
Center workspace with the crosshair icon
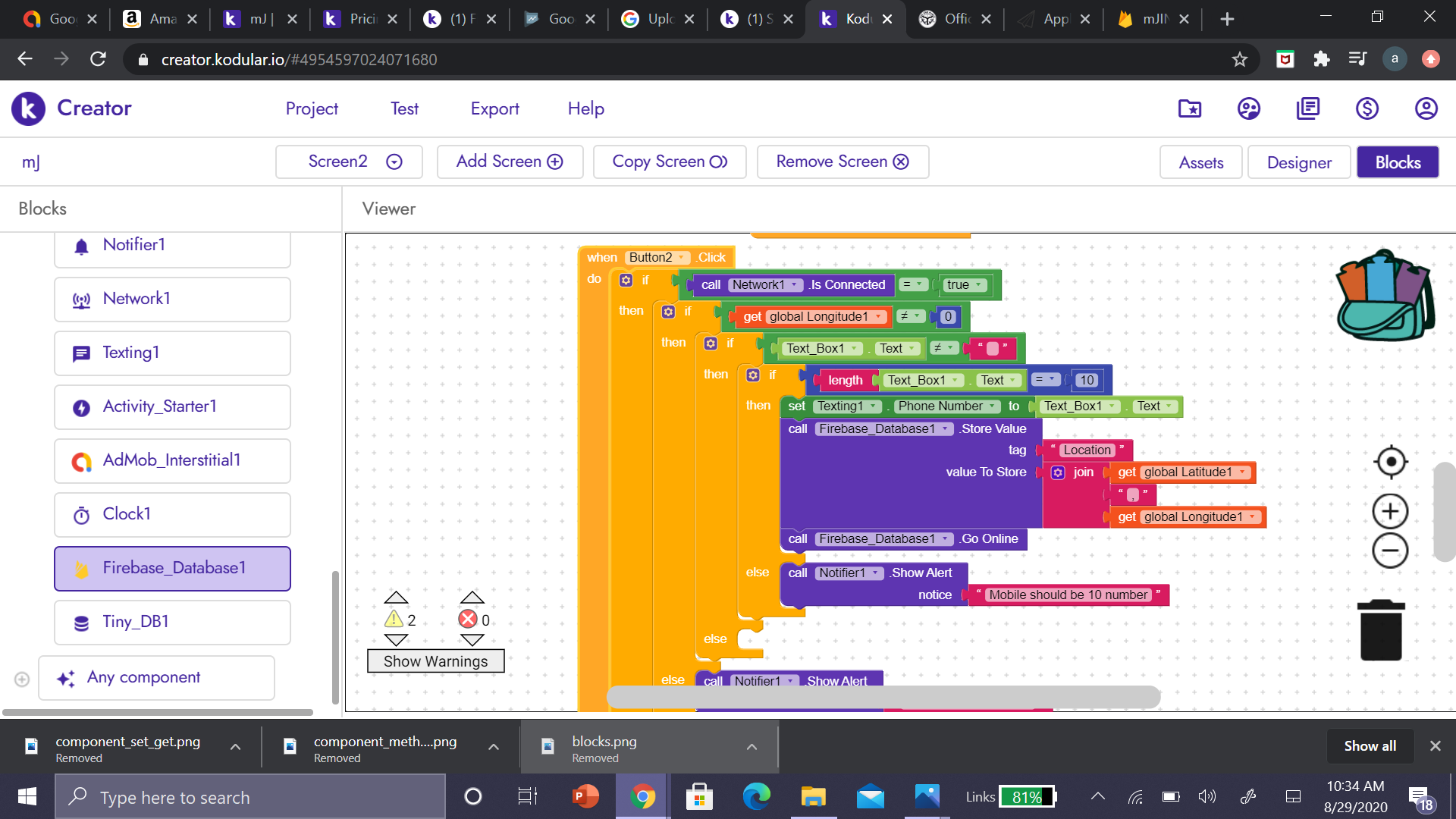pyautogui.click(x=1390, y=462)
